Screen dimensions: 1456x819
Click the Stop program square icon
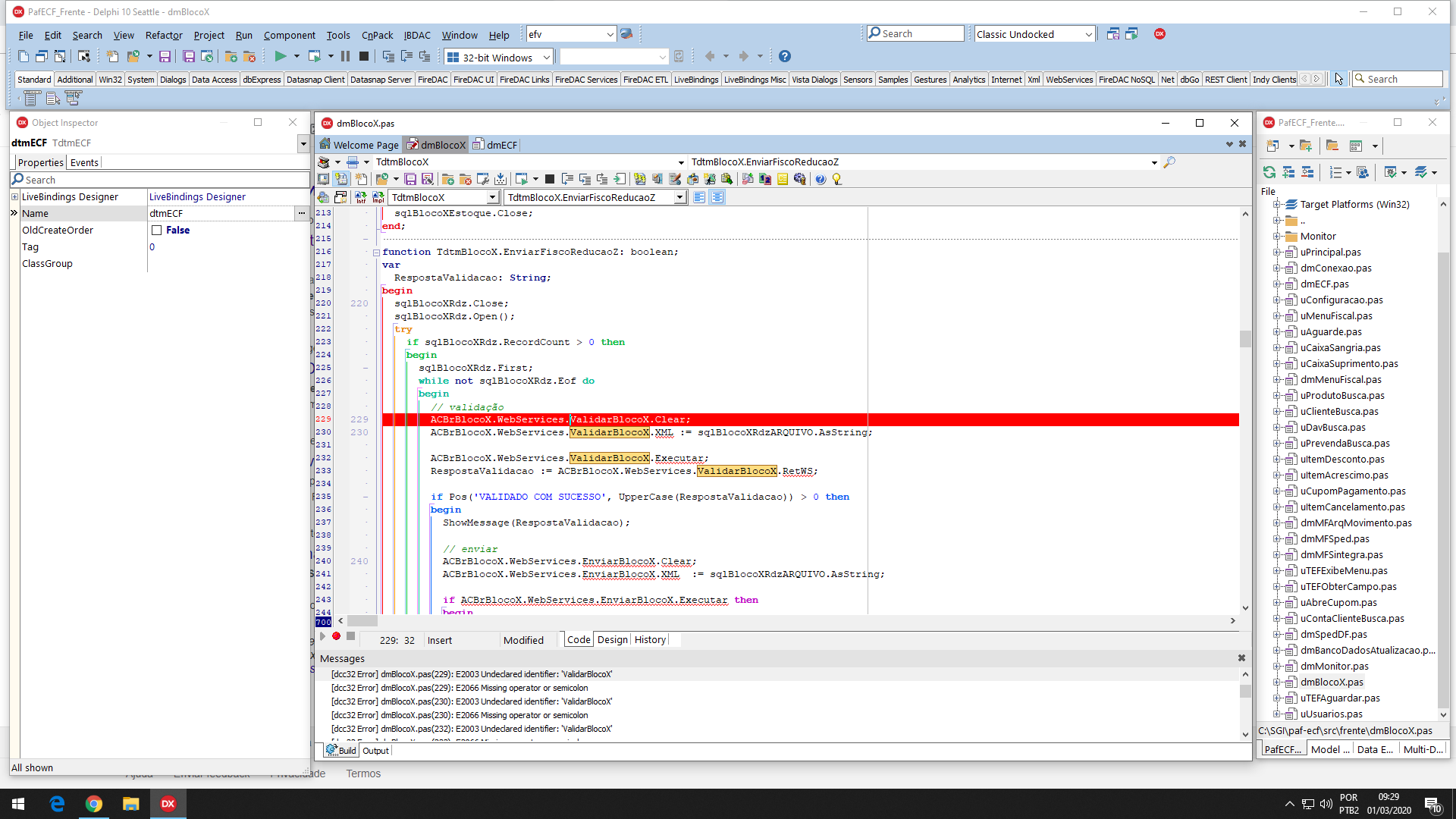click(364, 56)
